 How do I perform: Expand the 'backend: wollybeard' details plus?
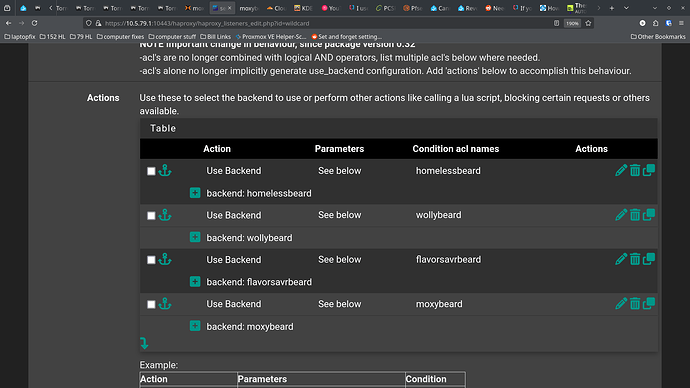[195, 237]
